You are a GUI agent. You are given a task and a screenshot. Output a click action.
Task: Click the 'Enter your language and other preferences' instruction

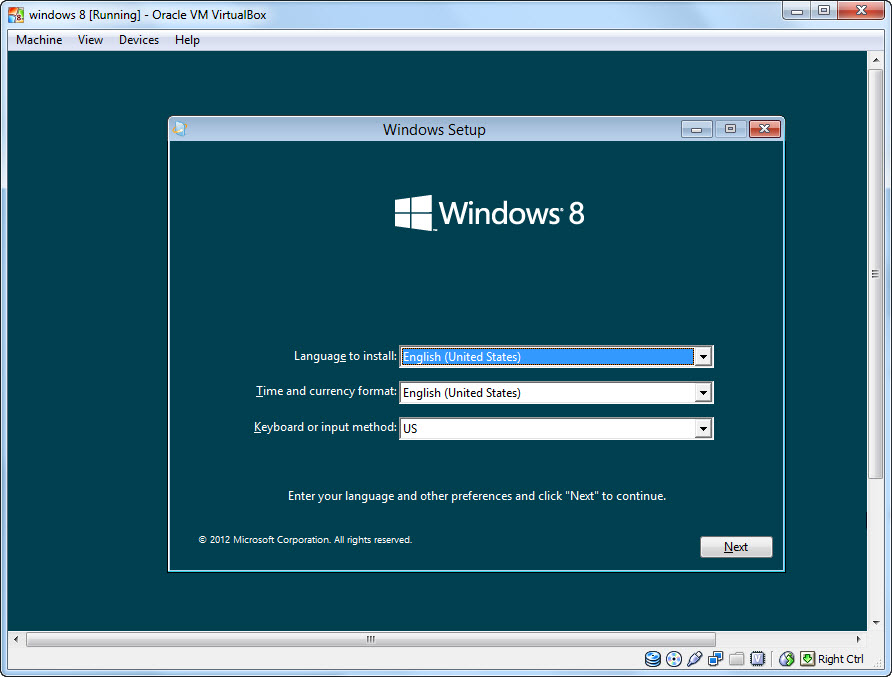[477, 496]
